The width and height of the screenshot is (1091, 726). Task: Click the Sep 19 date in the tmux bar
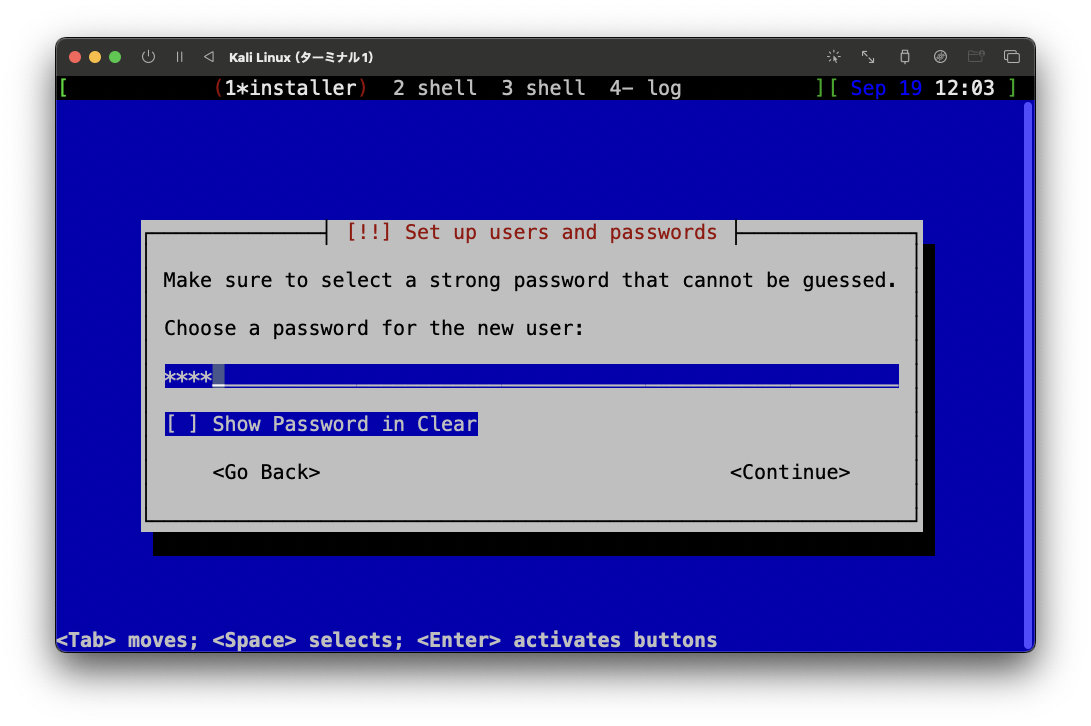click(883, 88)
